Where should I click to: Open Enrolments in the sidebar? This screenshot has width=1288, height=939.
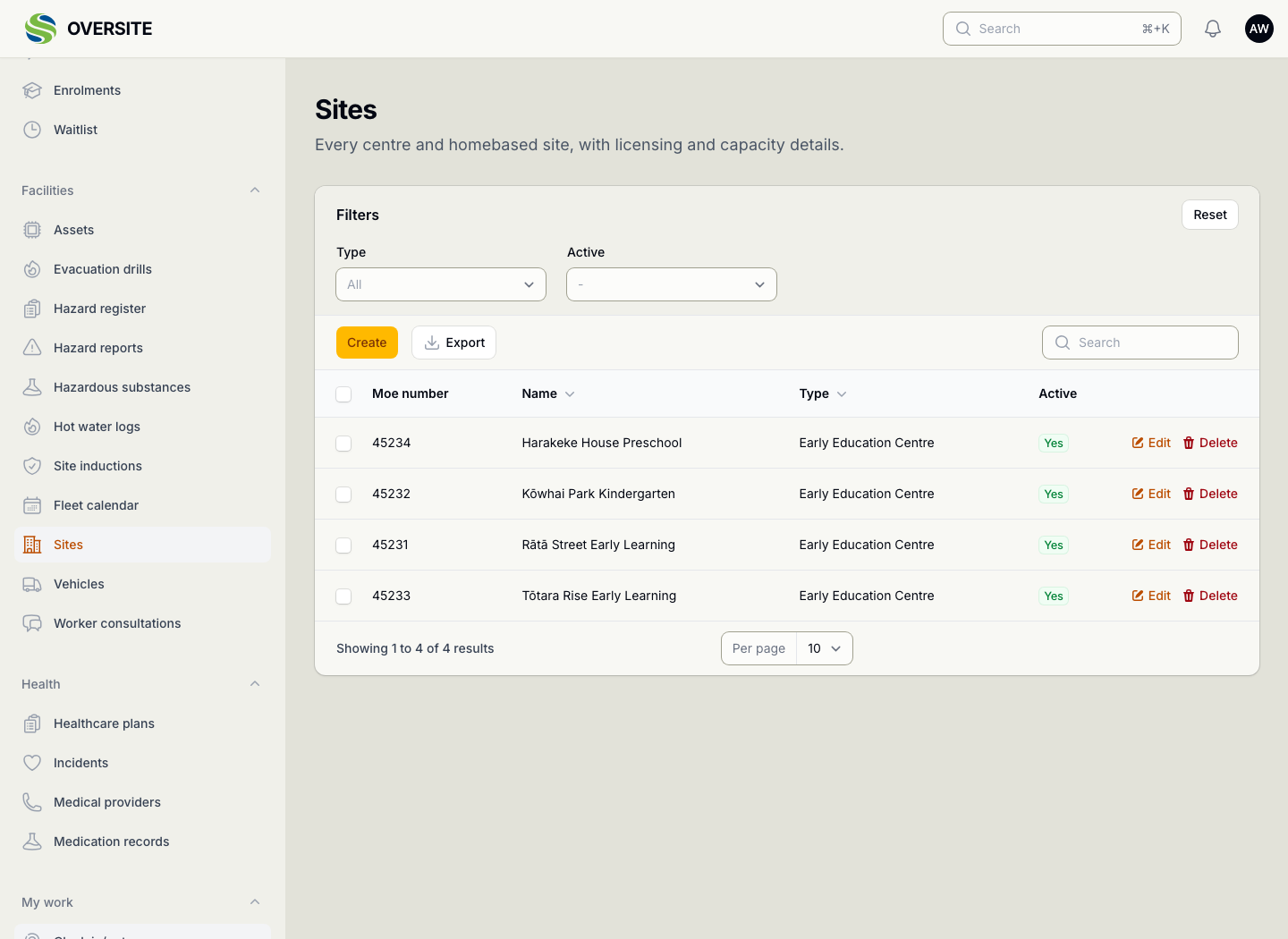(142, 90)
